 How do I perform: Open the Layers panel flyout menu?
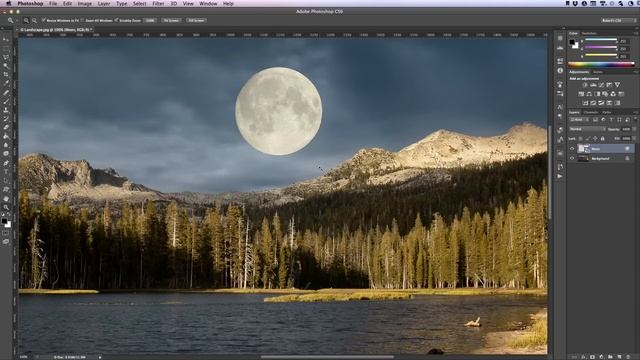pyautogui.click(x=636, y=112)
